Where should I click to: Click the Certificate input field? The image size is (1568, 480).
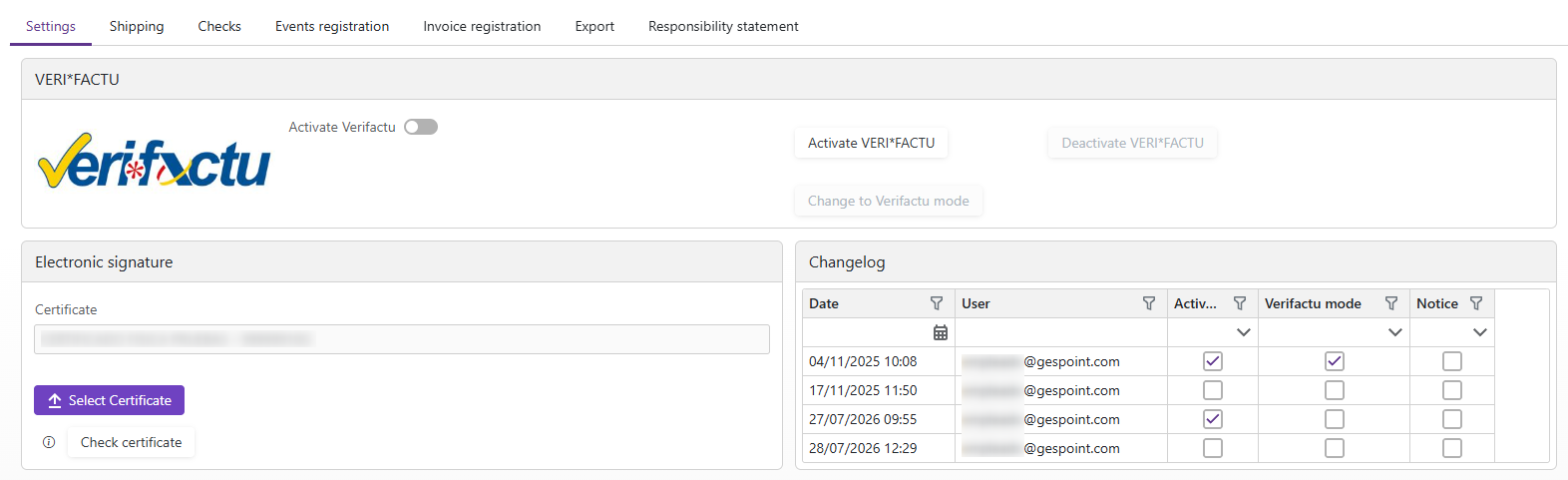pos(402,339)
